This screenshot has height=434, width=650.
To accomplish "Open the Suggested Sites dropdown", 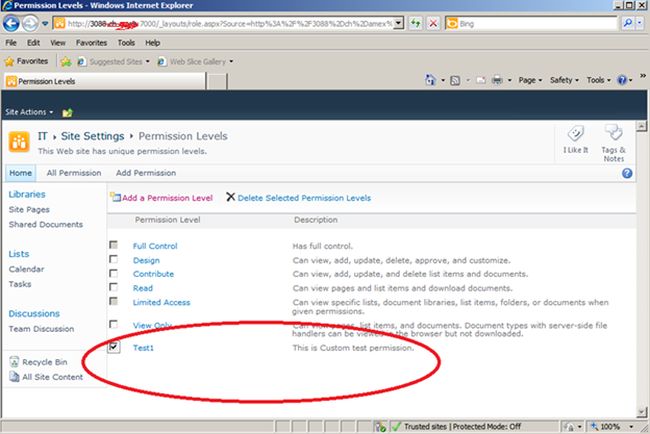I will pyautogui.click(x=147, y=62).
